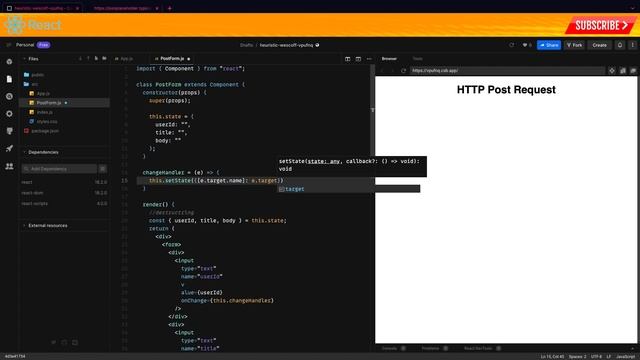Focus the Add Dependency search field
Image resolution: width=640 pixels, height=360 pixels.
coord(59,169)
